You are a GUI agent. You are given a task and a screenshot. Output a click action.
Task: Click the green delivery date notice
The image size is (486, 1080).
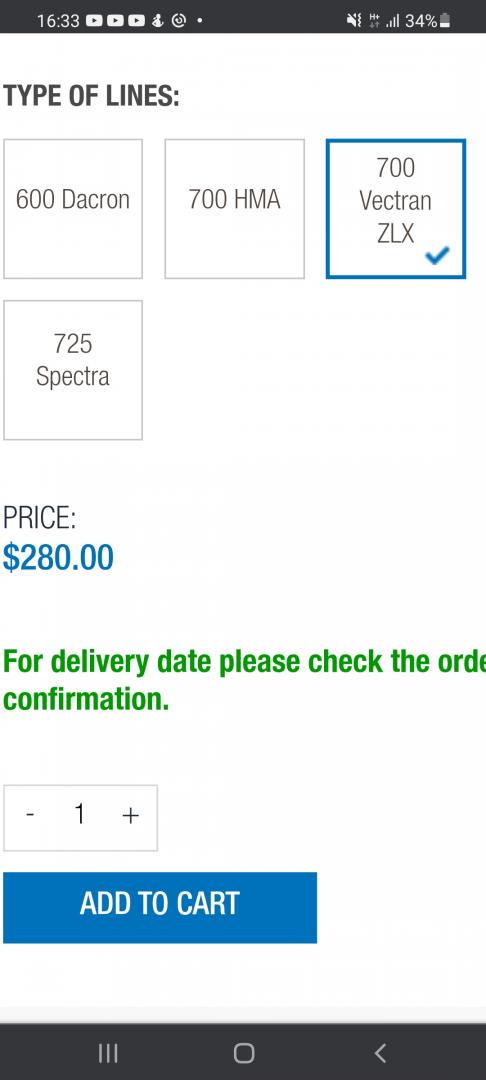coord(244,681)
